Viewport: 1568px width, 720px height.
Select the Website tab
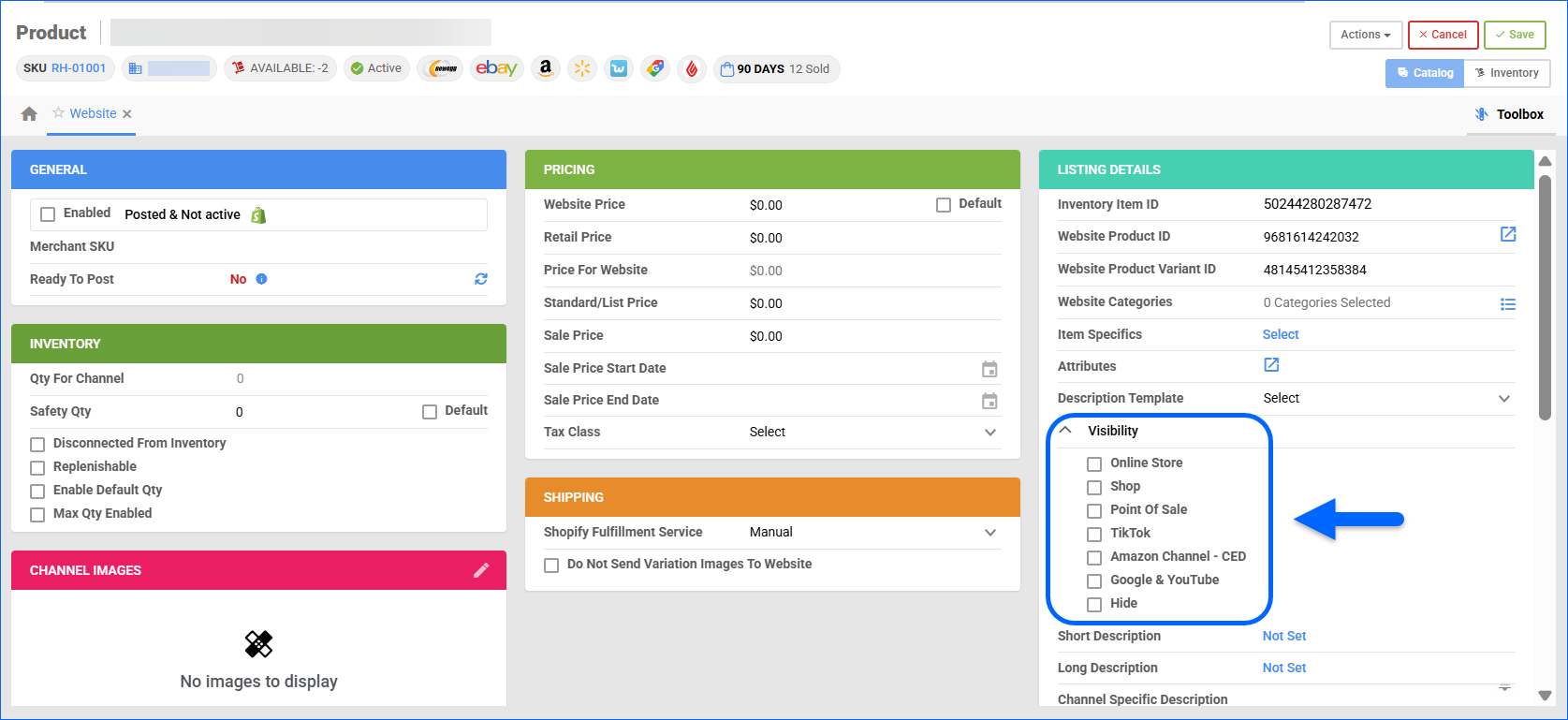tap(93, 113)
